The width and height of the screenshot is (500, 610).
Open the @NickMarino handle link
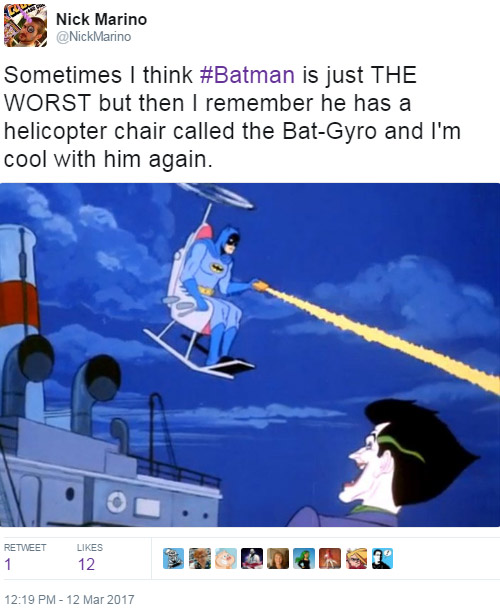93,37
